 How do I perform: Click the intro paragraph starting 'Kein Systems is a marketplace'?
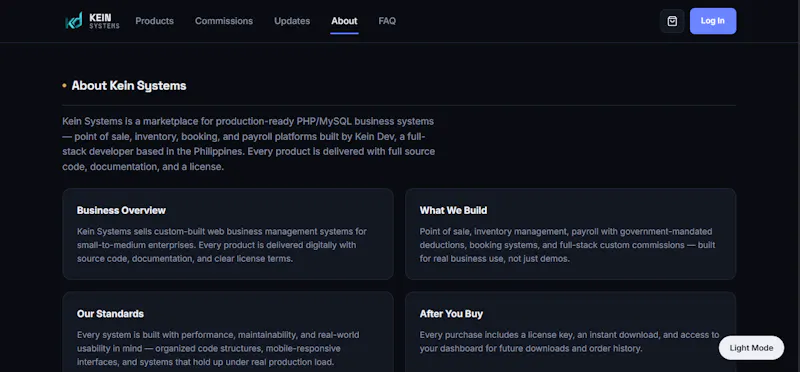coord(248,144)
